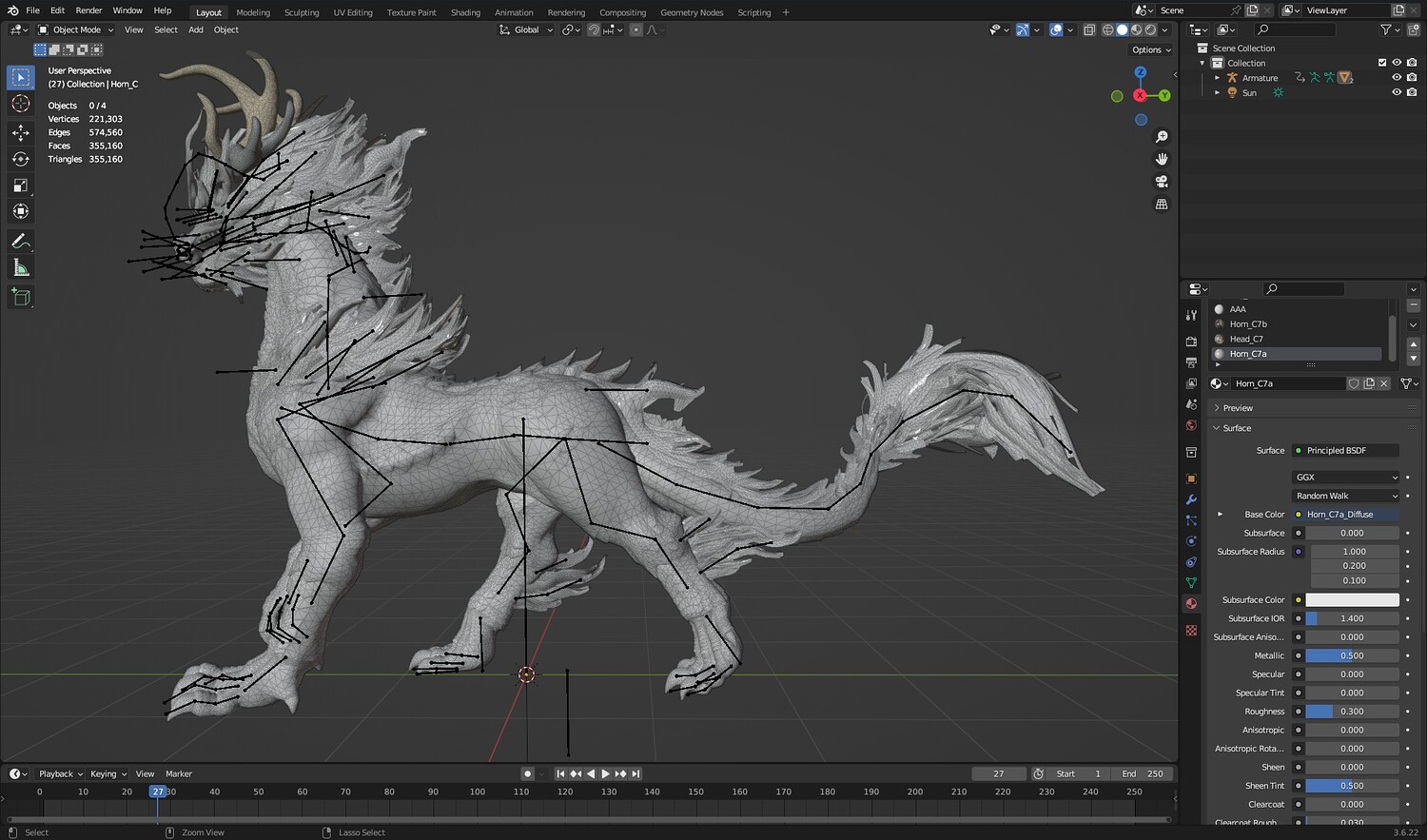The height and width of the screenshot is (840, 1427).
Task: Click the Toggle camera view icon
Action: [1162, 182]
